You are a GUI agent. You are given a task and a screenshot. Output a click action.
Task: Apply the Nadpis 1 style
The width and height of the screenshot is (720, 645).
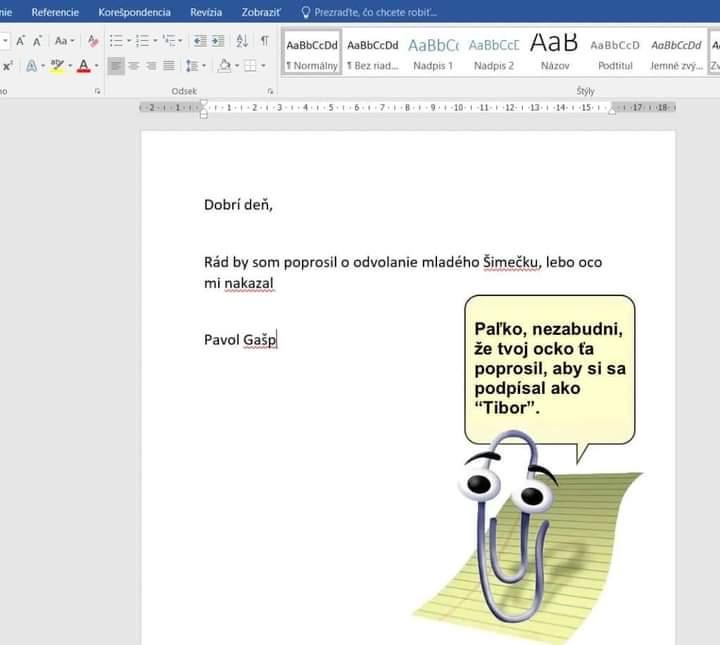pyautogui.click(x=433, y=52)
